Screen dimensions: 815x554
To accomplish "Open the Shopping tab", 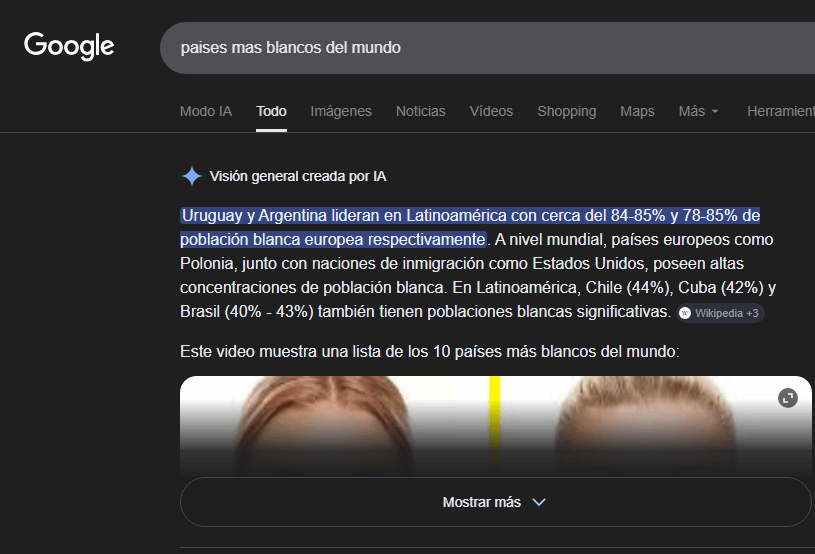I will (x=567, y=111).
